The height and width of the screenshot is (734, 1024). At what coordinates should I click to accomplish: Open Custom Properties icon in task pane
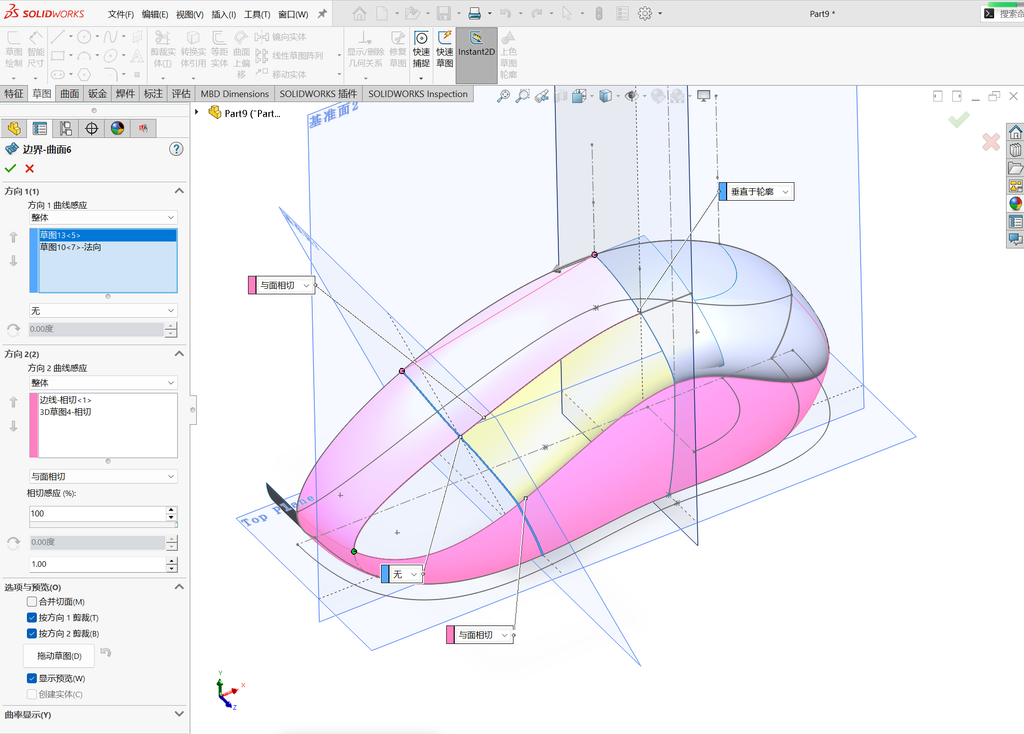(x=1016, y=221)
